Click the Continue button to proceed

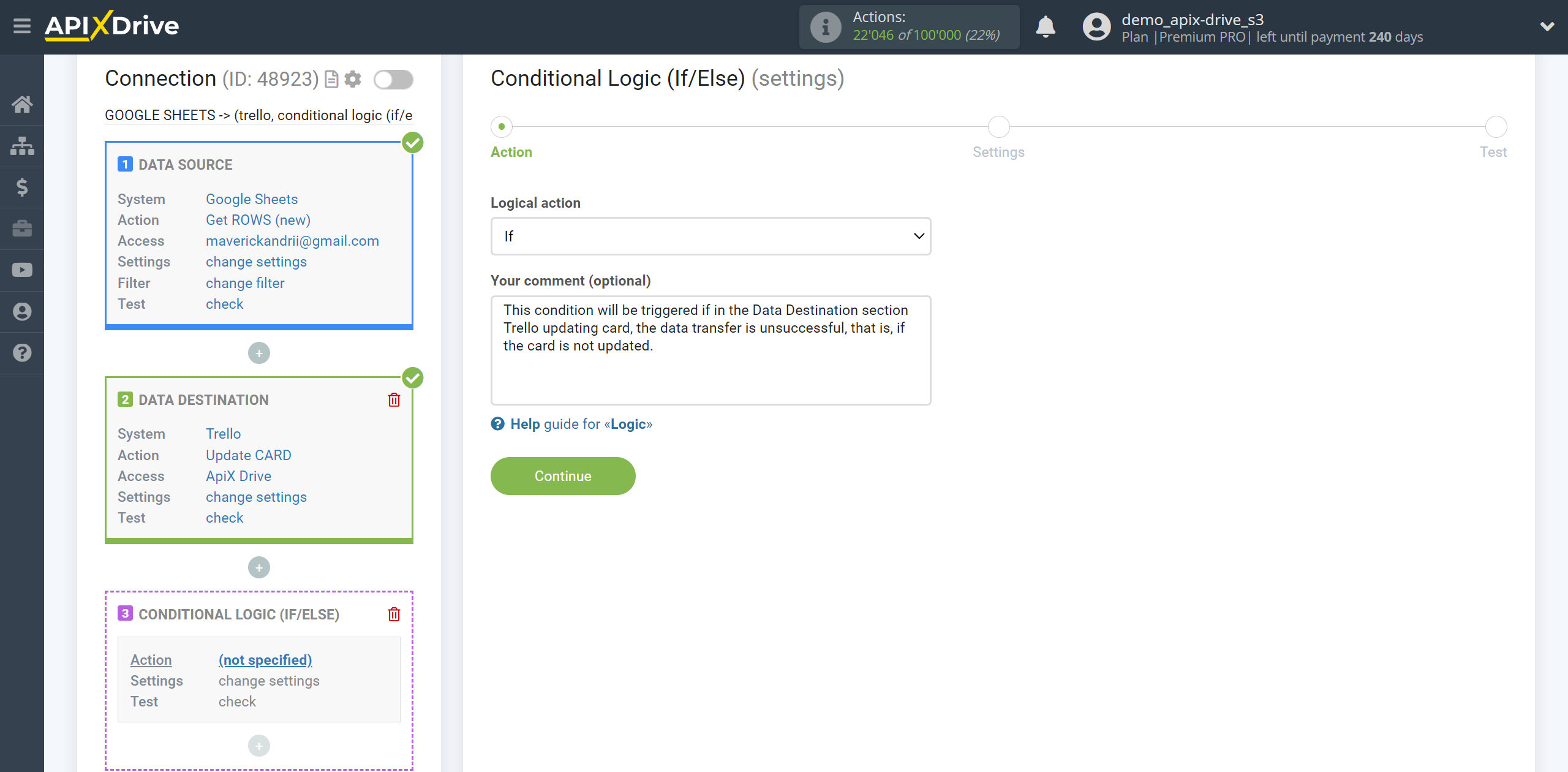(x=562, y=476)
